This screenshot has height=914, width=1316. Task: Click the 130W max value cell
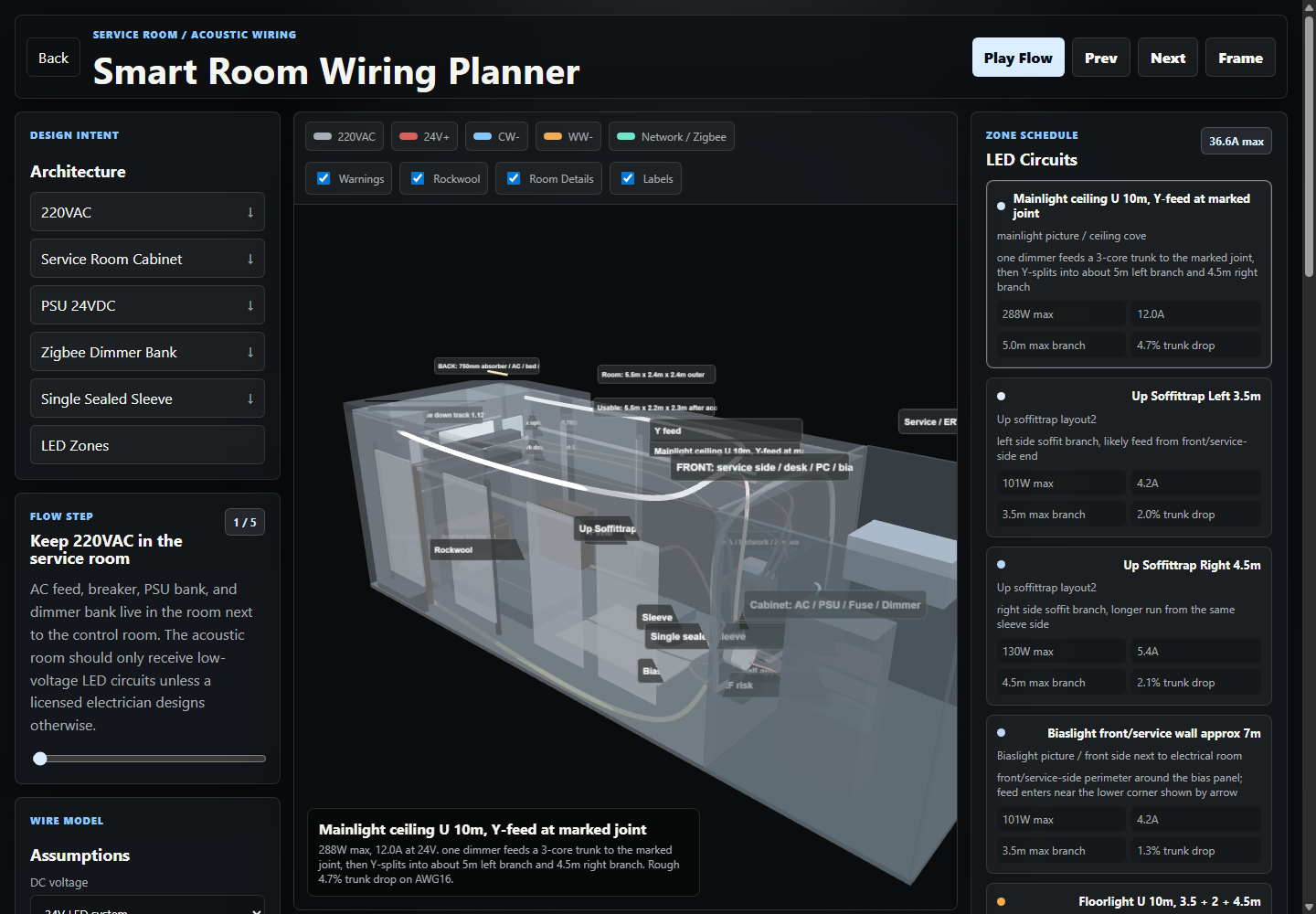click(x=1061, y=651)
